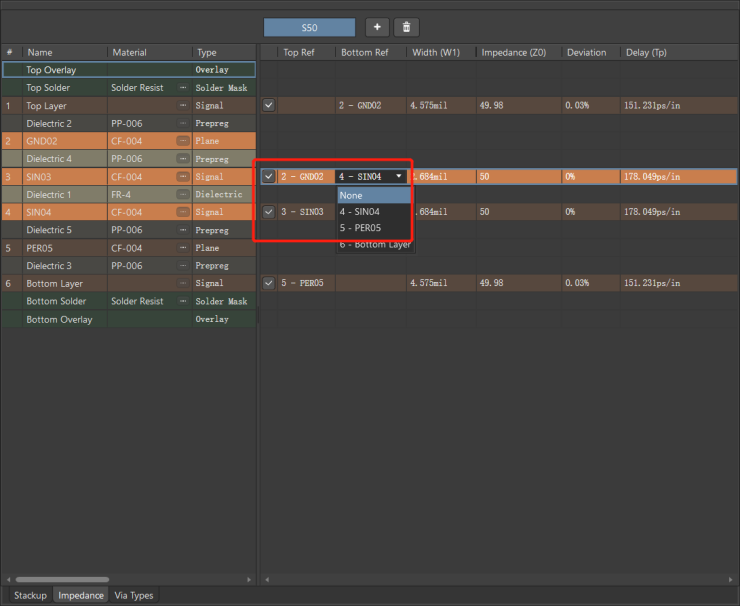740x607 pixels.
Task: Open material picker for Bottom Solder row
Action: click(182, 301)
